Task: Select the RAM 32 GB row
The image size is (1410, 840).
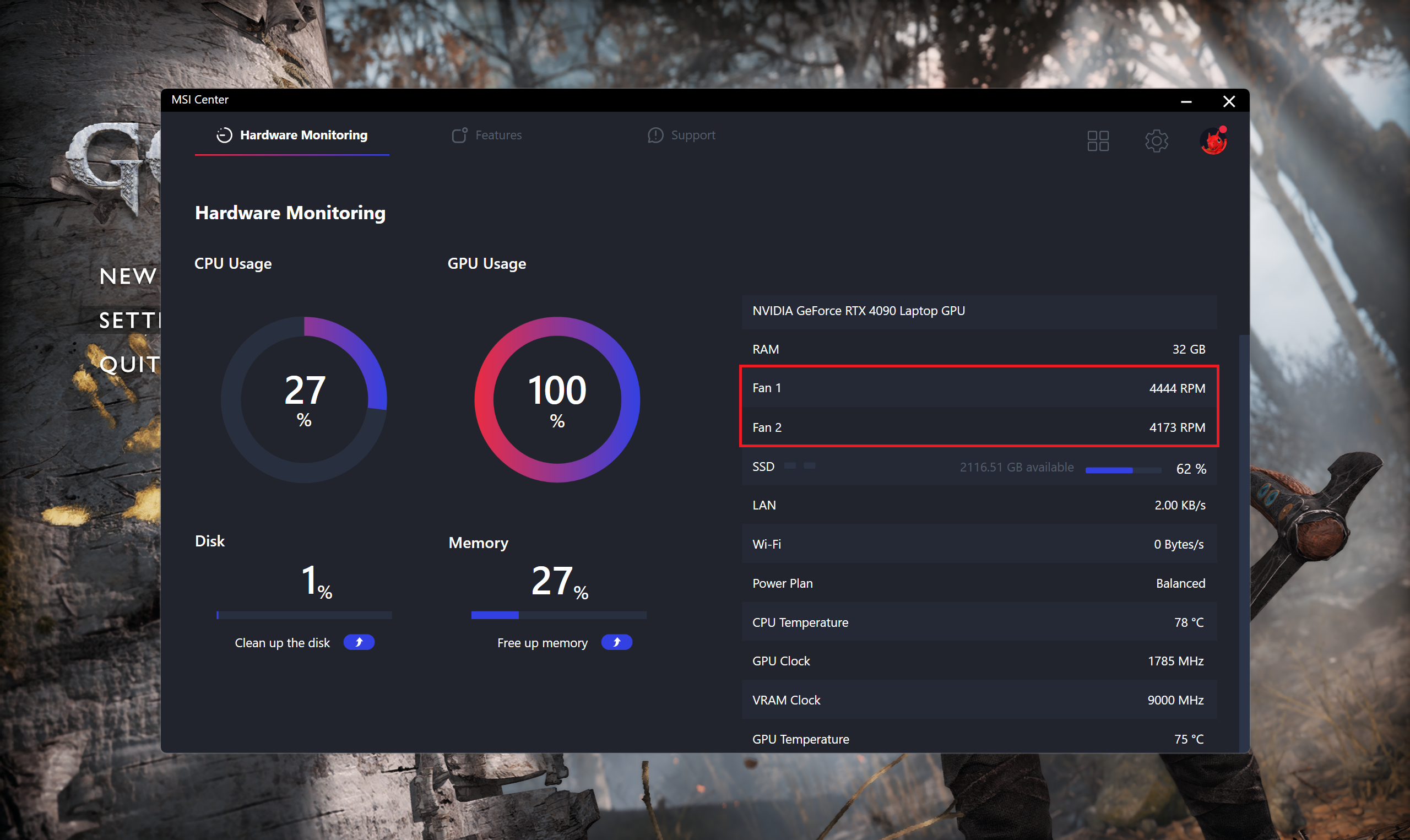Action: [979, 349]
